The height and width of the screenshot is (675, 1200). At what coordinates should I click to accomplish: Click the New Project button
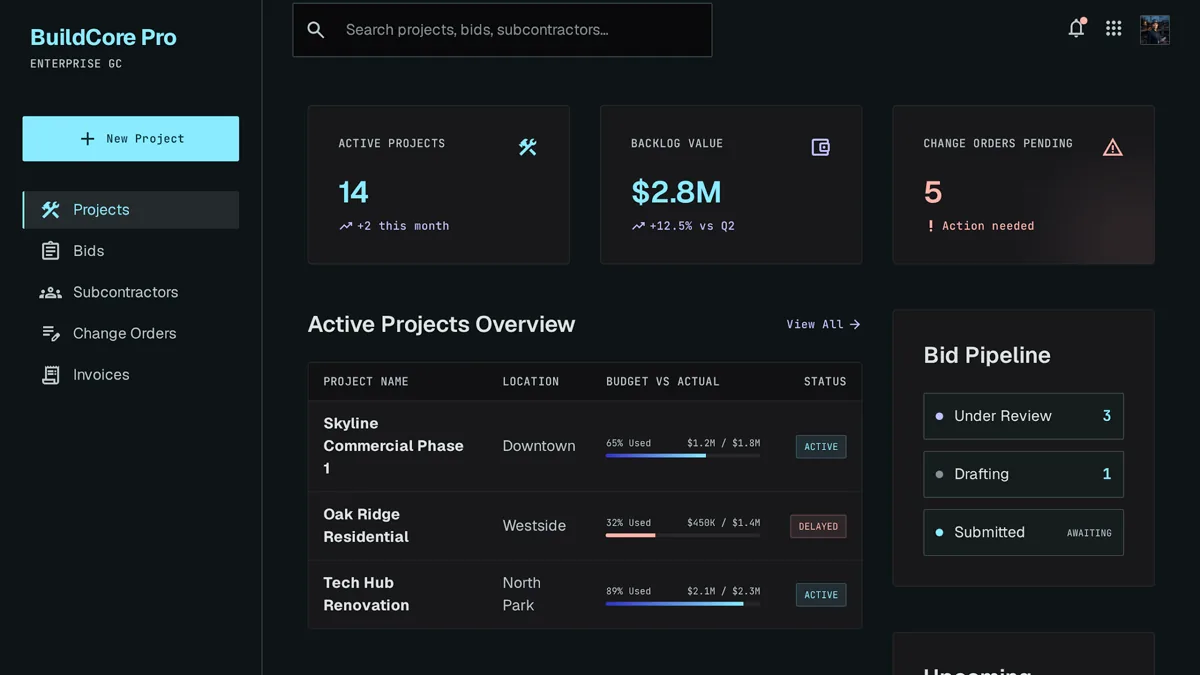point(131,139)
